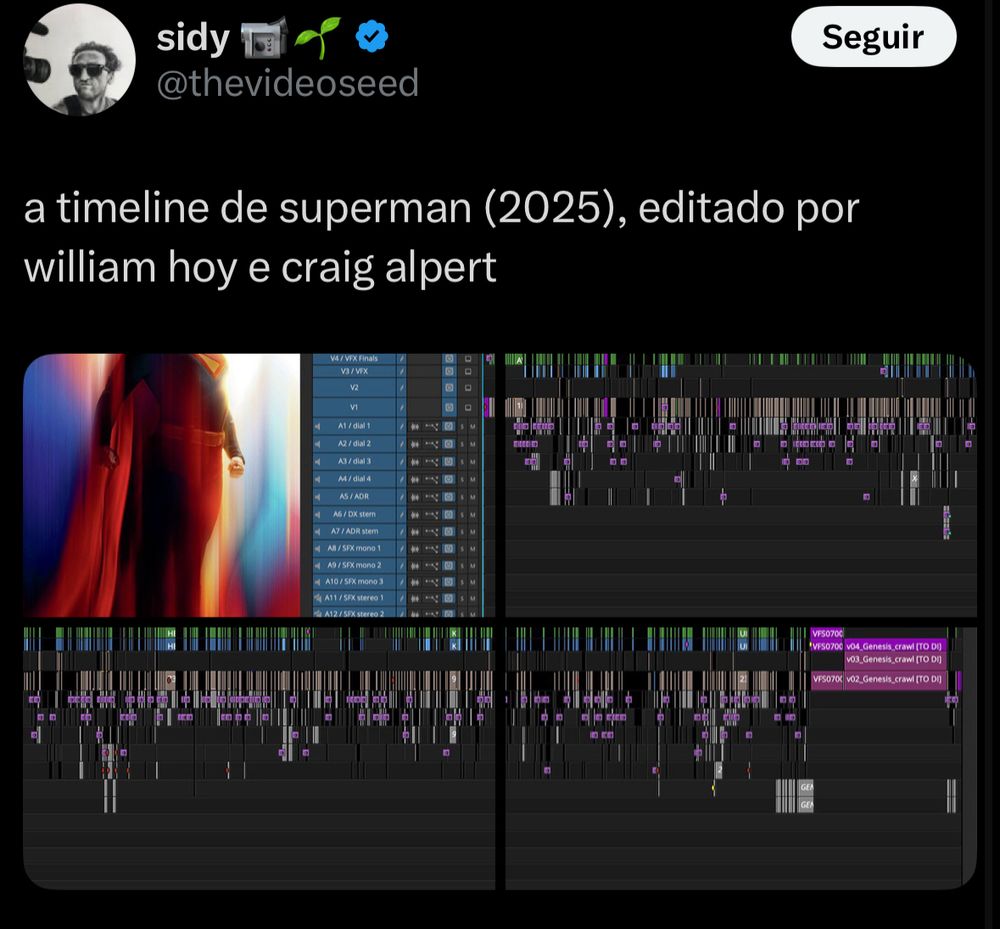Viewport: 1000px width, 929px height.
Task: Toggle power button on V2 track
Action: tap(449, 388)
